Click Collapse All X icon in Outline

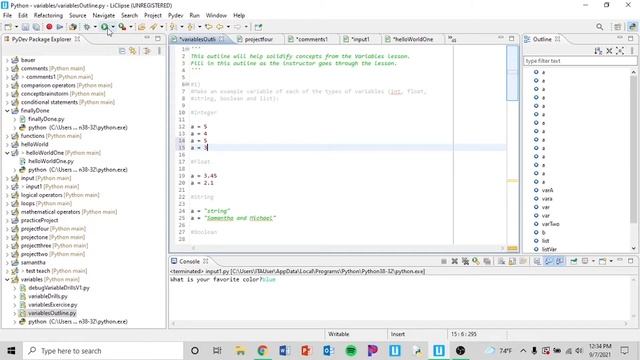(x=609, y=51)
